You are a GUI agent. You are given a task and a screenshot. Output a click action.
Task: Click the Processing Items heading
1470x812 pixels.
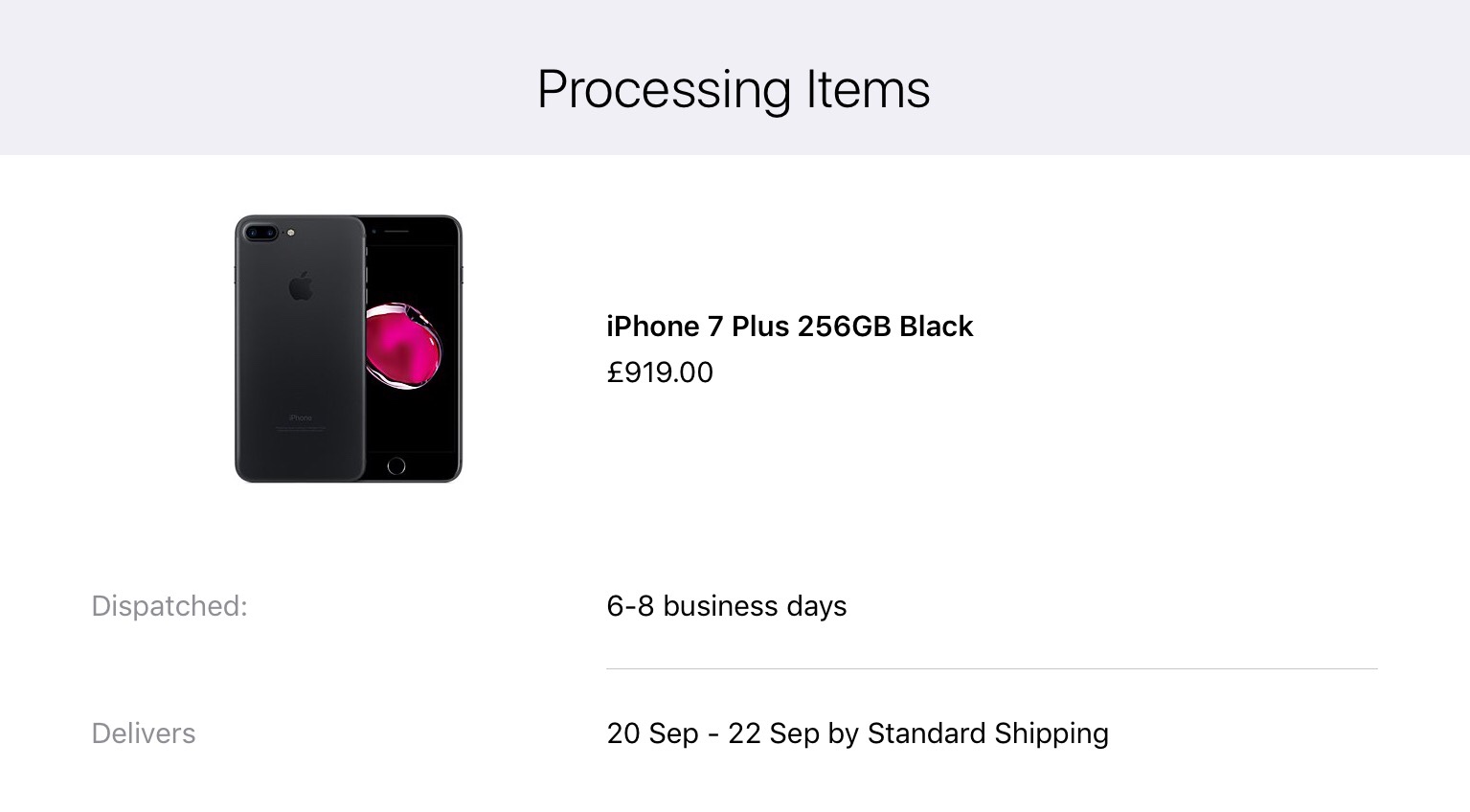pyautogui.click(x=734, y=90)
